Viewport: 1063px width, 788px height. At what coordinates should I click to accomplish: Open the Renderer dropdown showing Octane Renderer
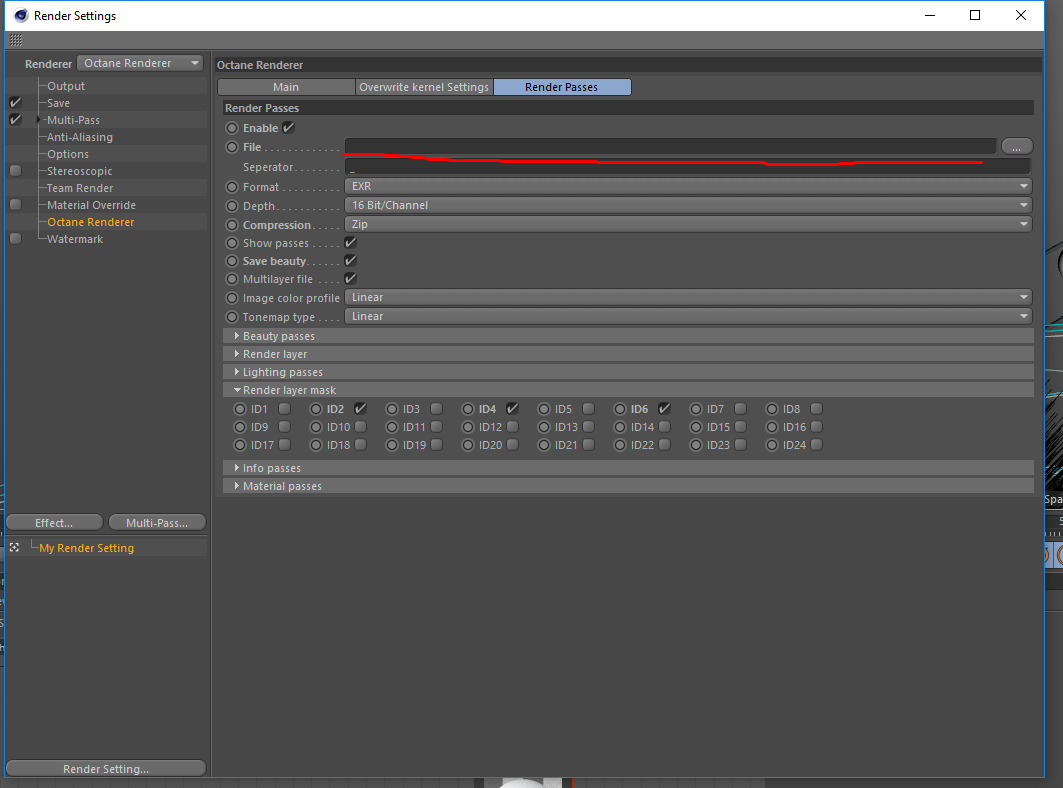click(140, 63)
